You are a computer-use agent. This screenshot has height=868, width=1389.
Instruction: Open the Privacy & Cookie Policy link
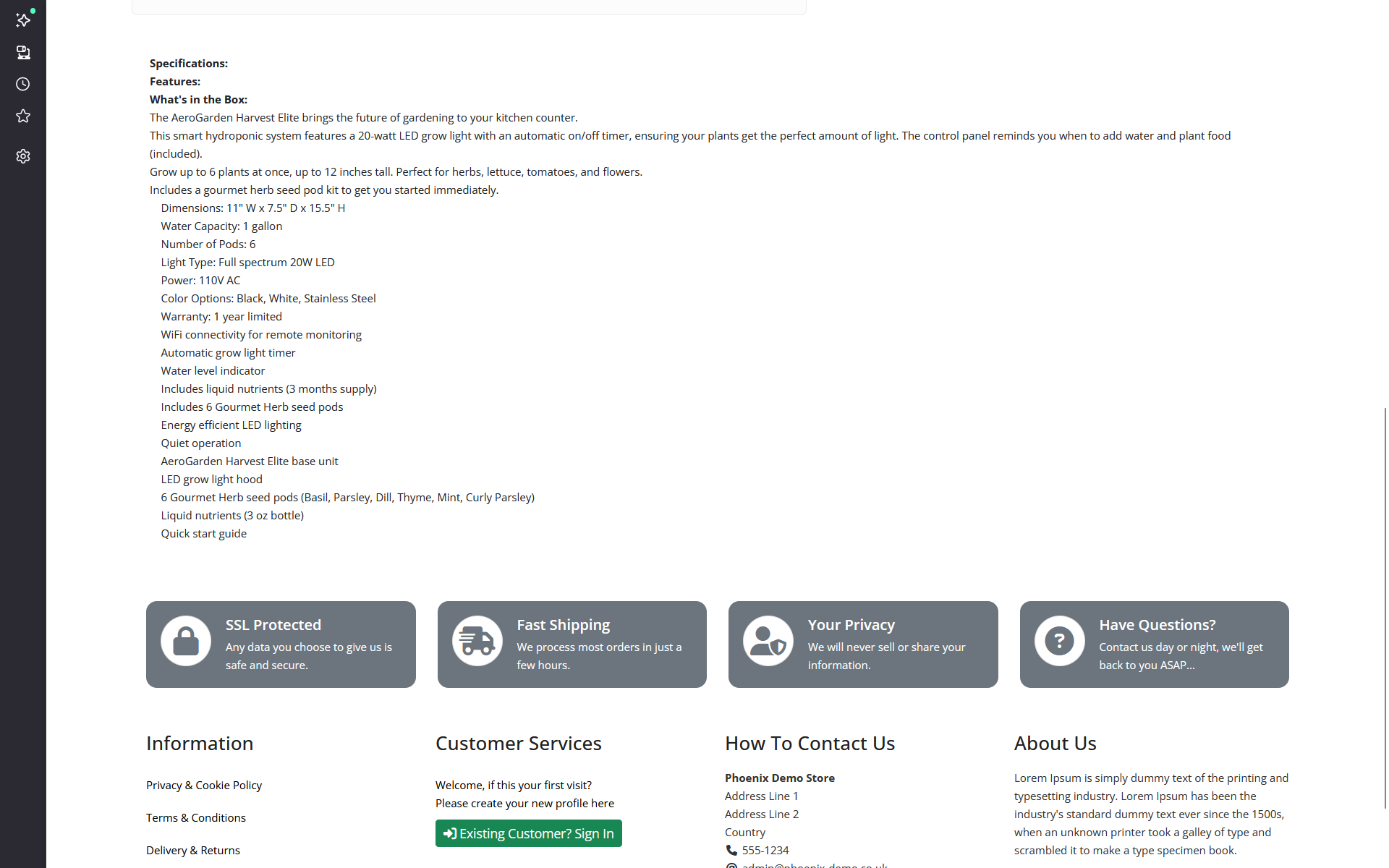[x=204, y=785]
